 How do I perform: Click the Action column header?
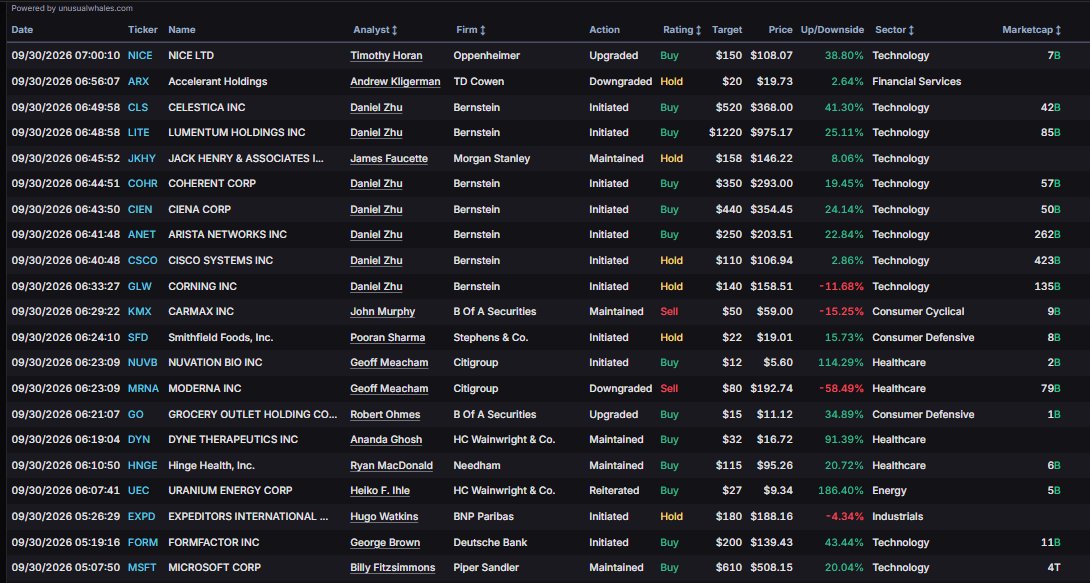[x=604, y=30]
